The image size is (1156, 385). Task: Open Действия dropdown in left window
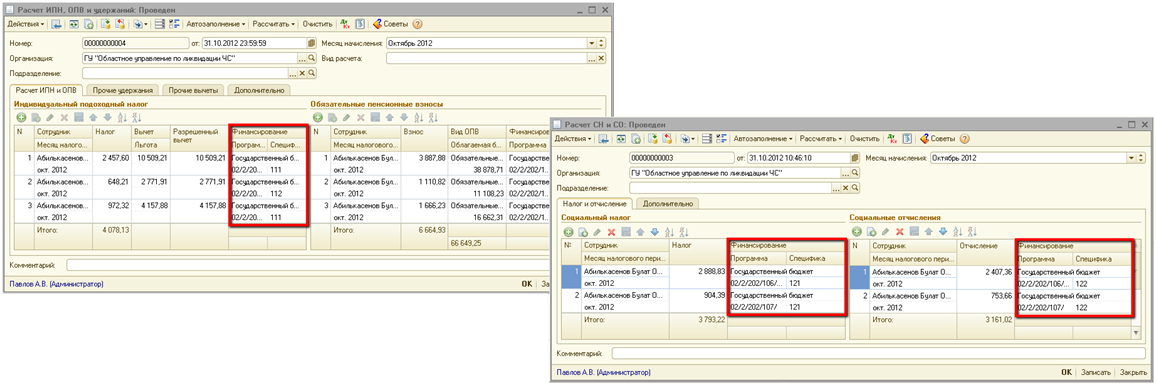(26, 24)
